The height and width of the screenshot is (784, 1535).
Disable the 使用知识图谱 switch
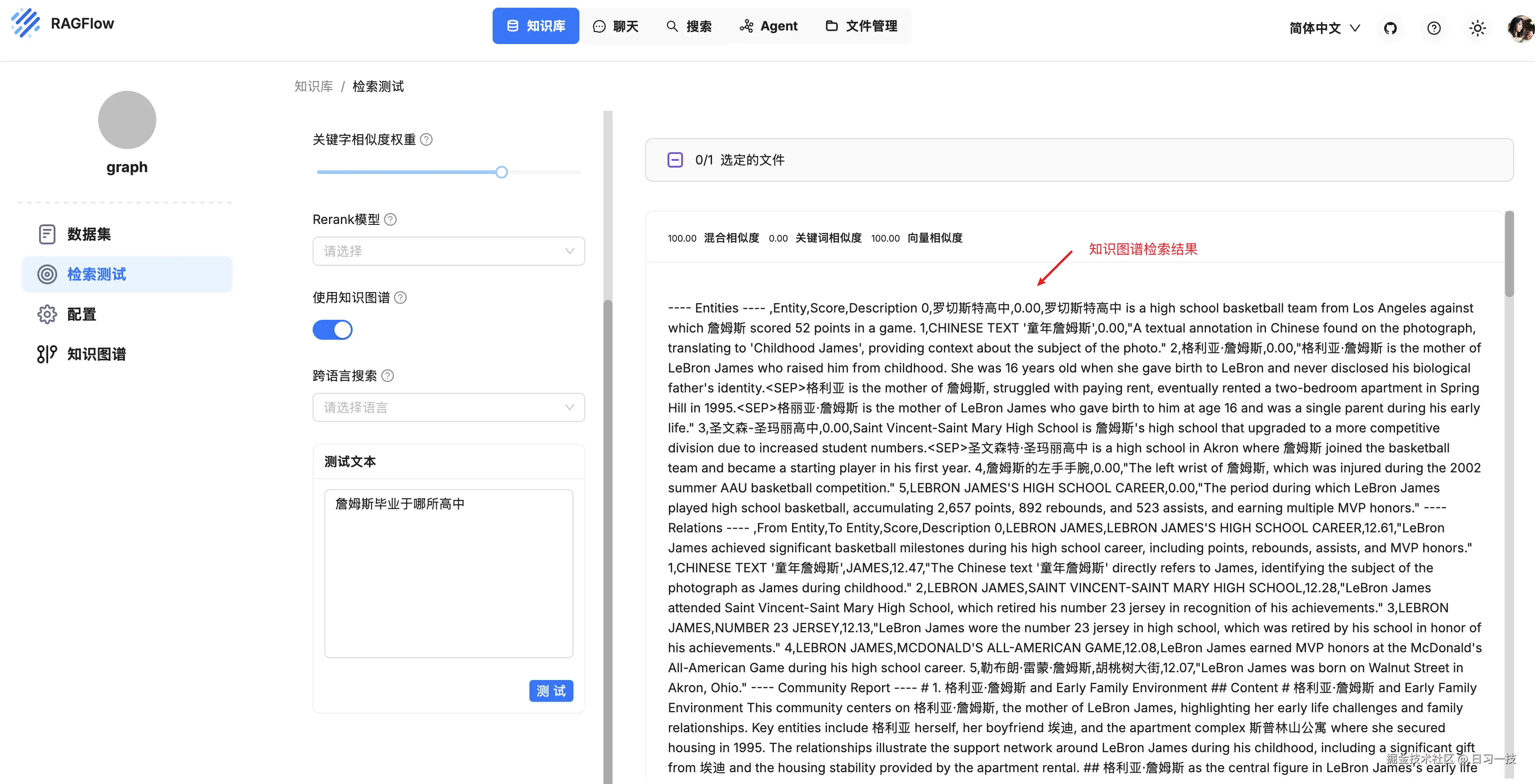[x=333, y=329]
